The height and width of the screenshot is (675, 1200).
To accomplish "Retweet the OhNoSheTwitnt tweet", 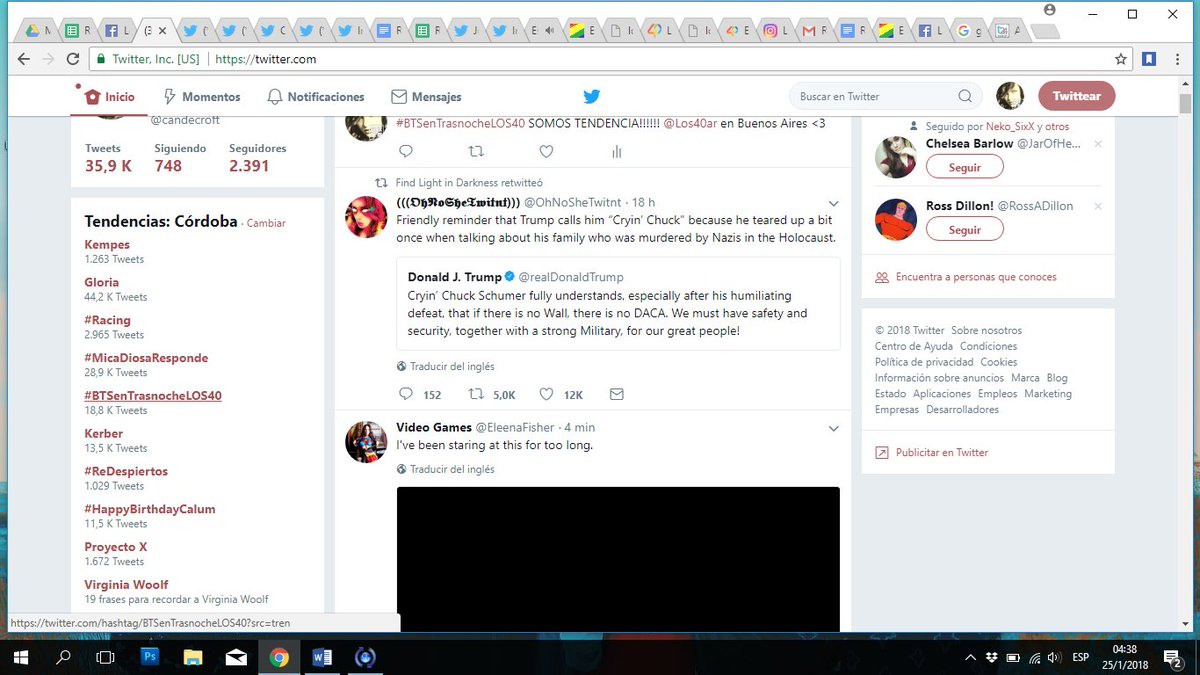I will click(x=477, y=394).
